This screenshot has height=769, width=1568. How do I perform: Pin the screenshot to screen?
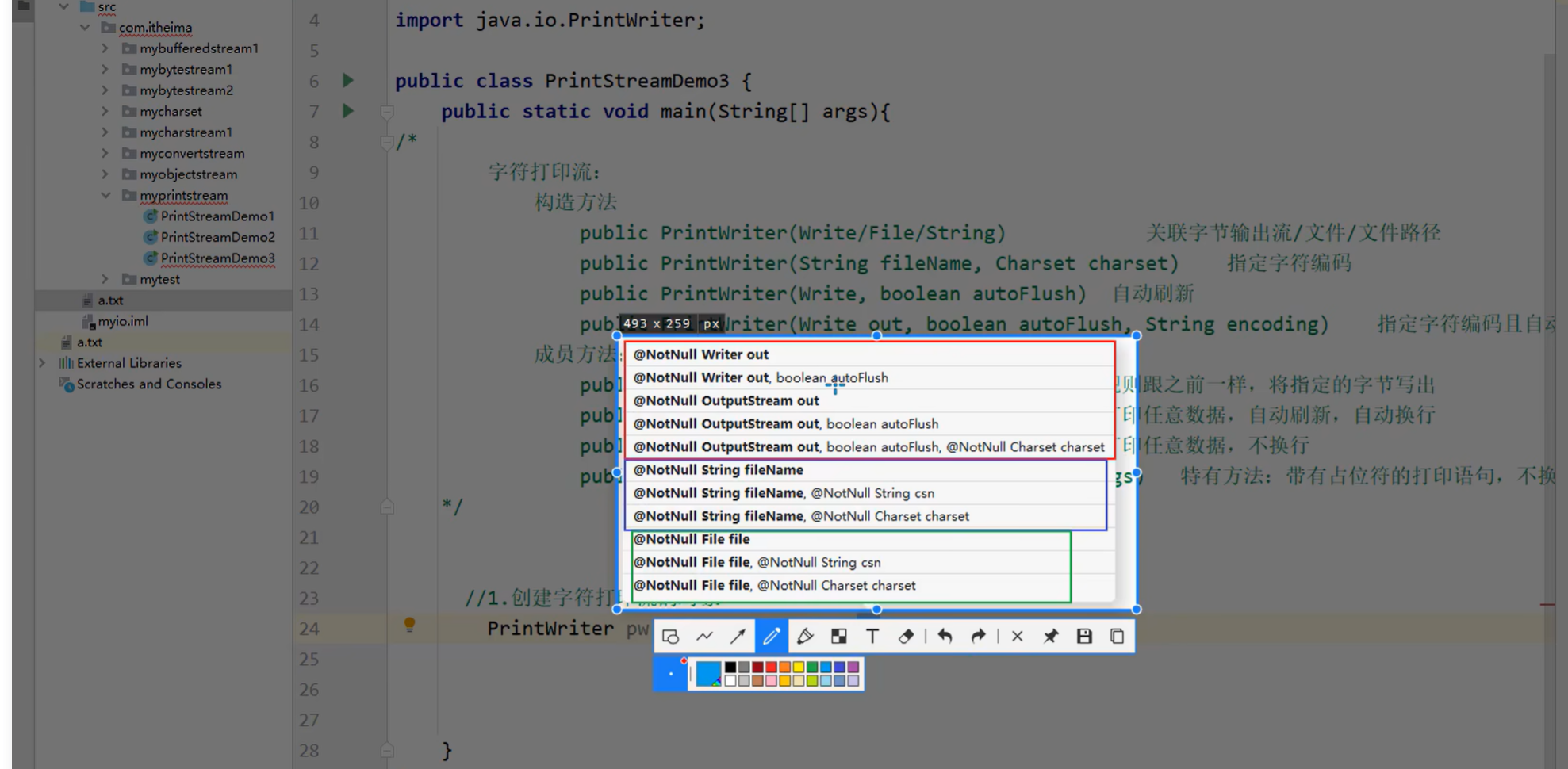coord(1050,635)
